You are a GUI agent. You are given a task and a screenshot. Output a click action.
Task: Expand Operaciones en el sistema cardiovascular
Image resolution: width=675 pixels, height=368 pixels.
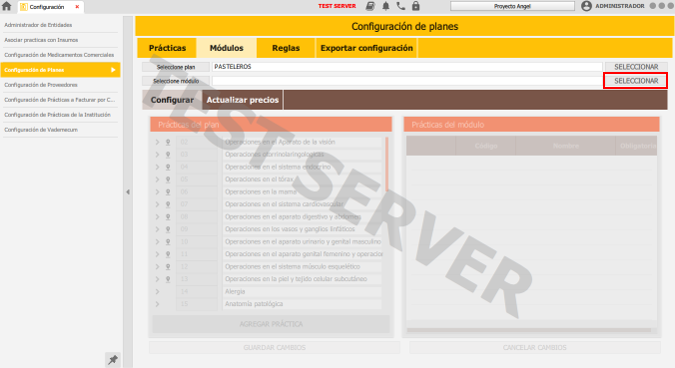click(157, 204)
